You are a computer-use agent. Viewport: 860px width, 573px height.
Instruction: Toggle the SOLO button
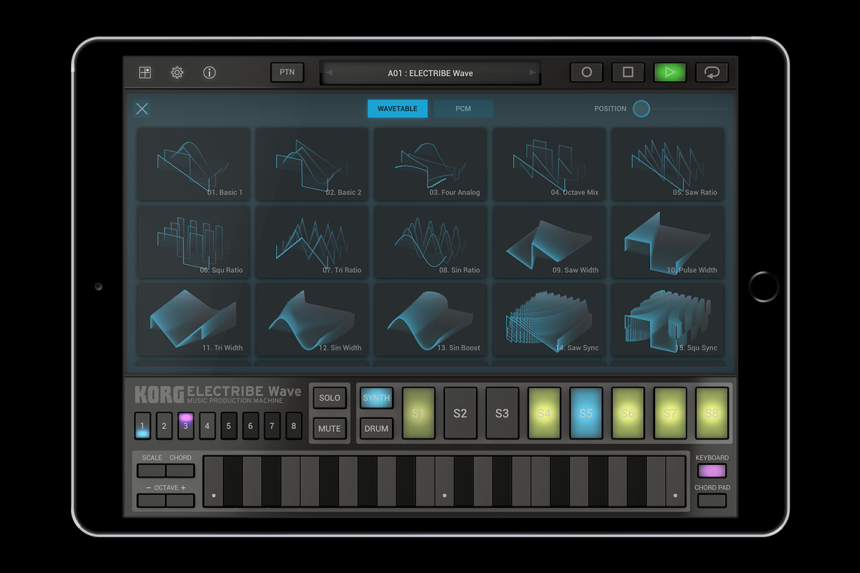tap(330, 398)
